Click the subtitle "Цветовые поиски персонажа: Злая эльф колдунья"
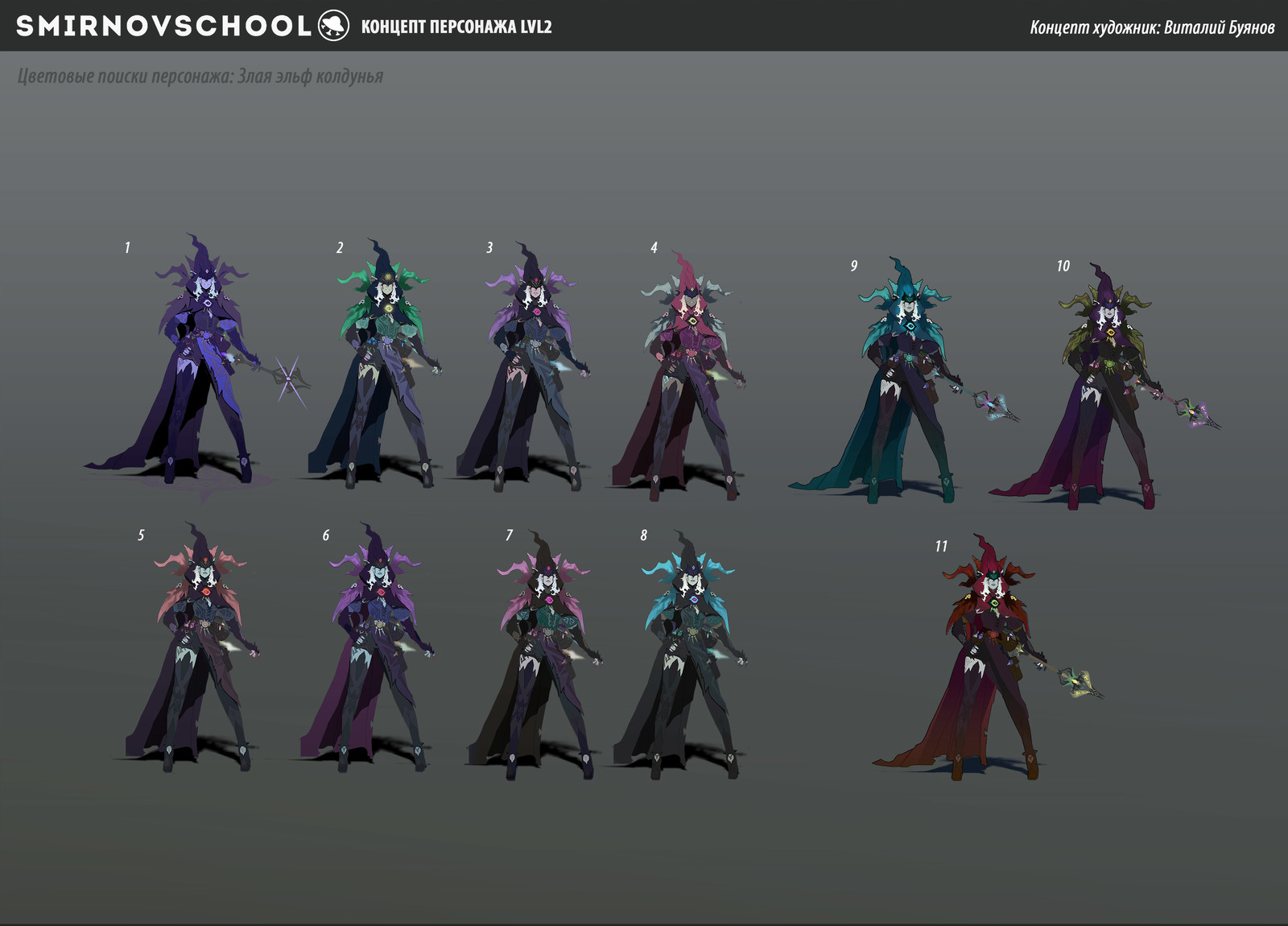This screenshot has width=1288, height=926. pyautogui.click(x=200, y=76)
